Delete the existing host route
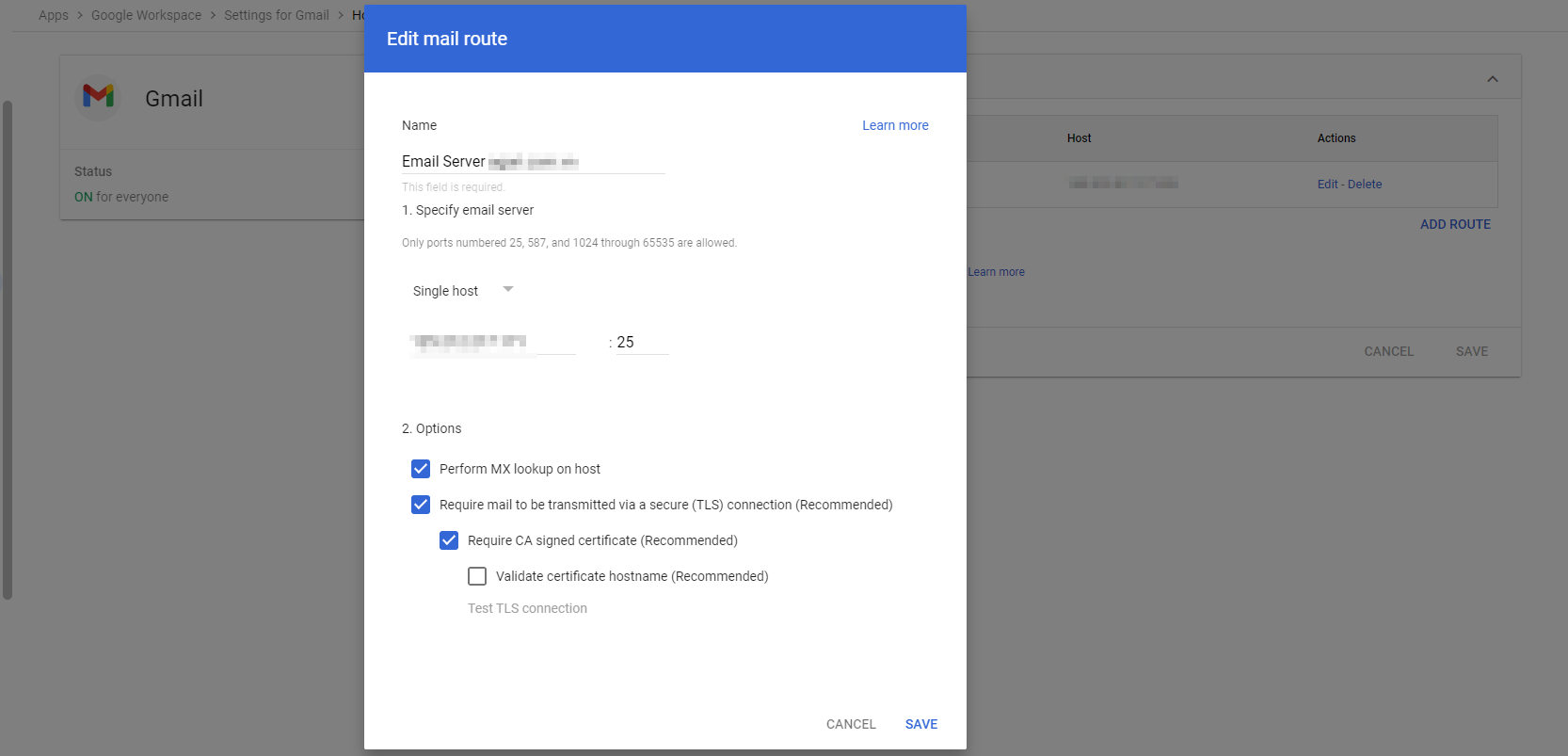This screenshot has height=756, width=1568. [1365, 185]
